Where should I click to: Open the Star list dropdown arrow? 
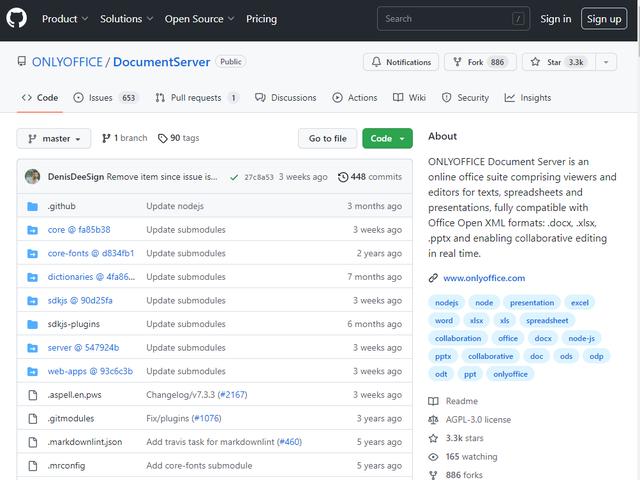(x=606, y=62)
